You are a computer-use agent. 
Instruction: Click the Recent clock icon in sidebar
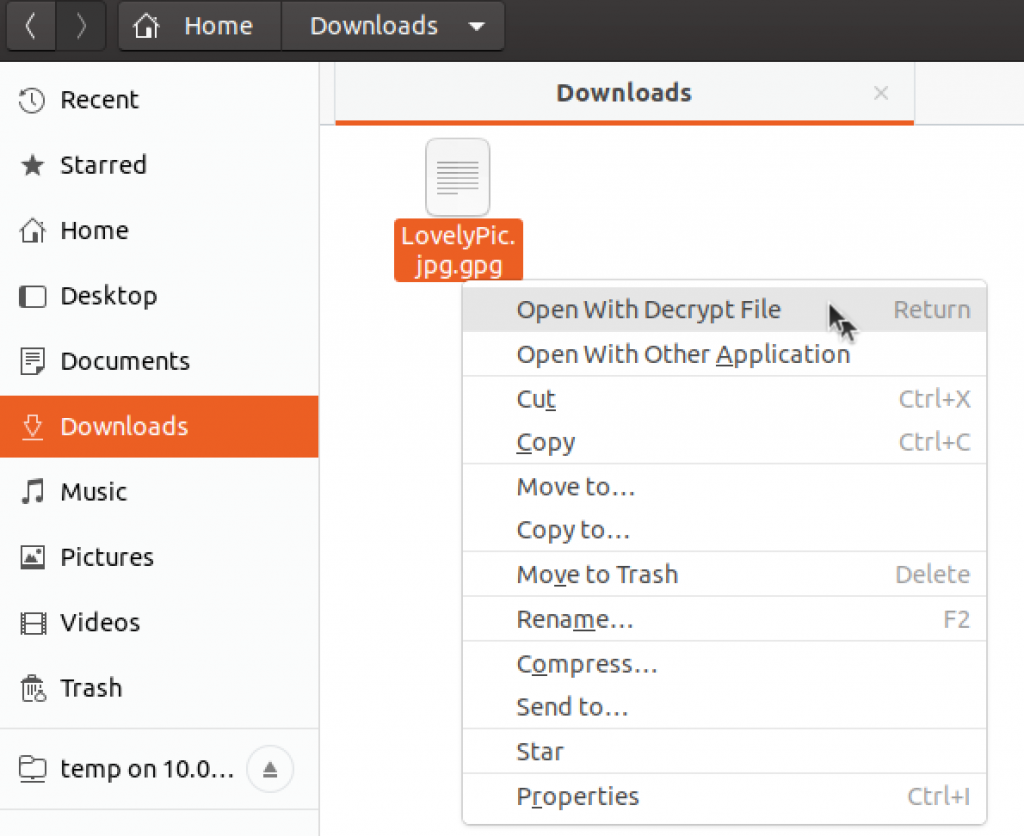pos(31,101)
